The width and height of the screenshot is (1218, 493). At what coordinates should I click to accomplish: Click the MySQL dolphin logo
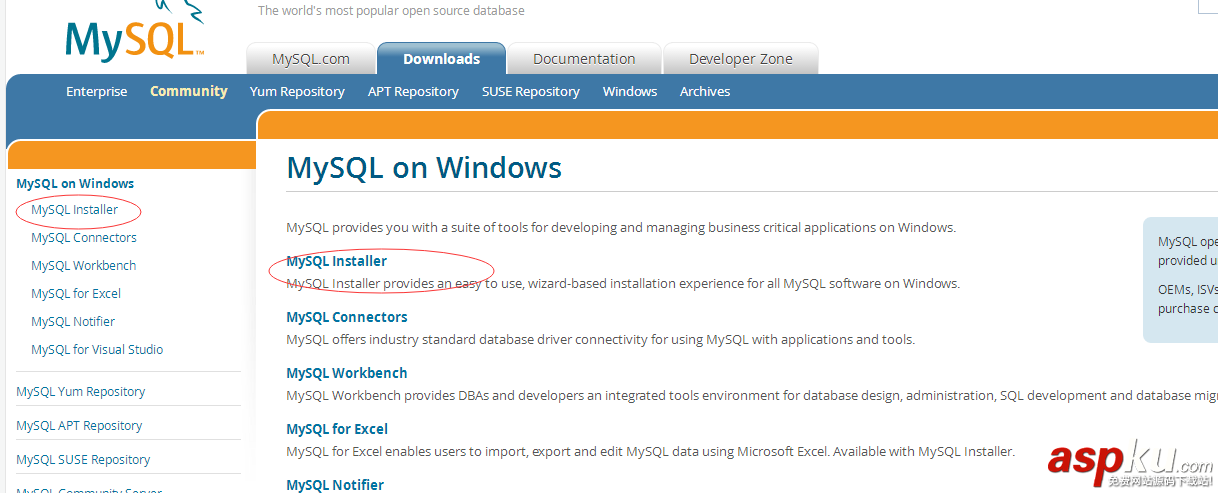(x=134, y=36)
